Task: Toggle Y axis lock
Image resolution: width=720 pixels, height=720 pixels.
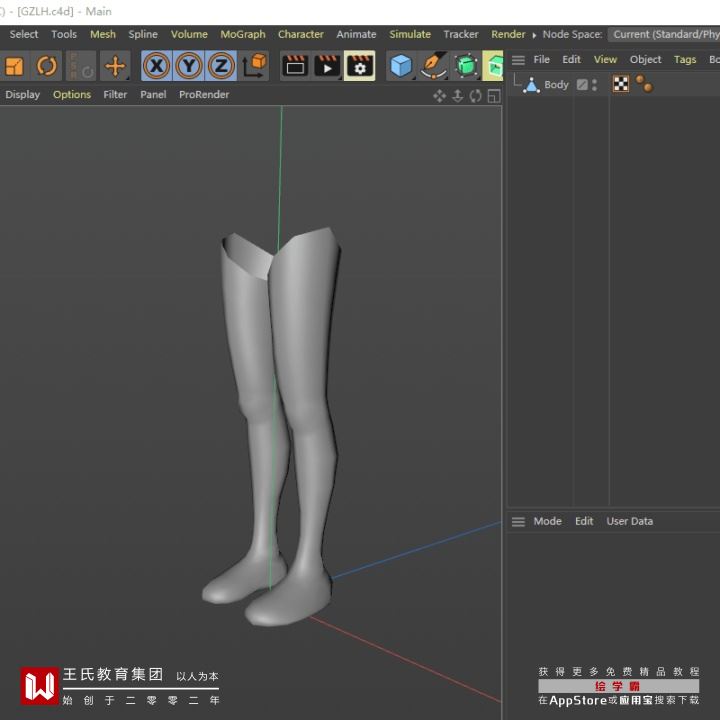Action: pyautogui.click(x=189, y=66)
